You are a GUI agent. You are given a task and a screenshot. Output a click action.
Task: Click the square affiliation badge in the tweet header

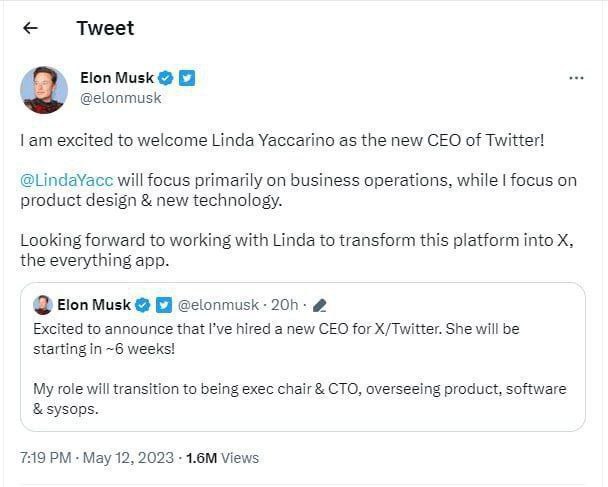tap(187, 78)
